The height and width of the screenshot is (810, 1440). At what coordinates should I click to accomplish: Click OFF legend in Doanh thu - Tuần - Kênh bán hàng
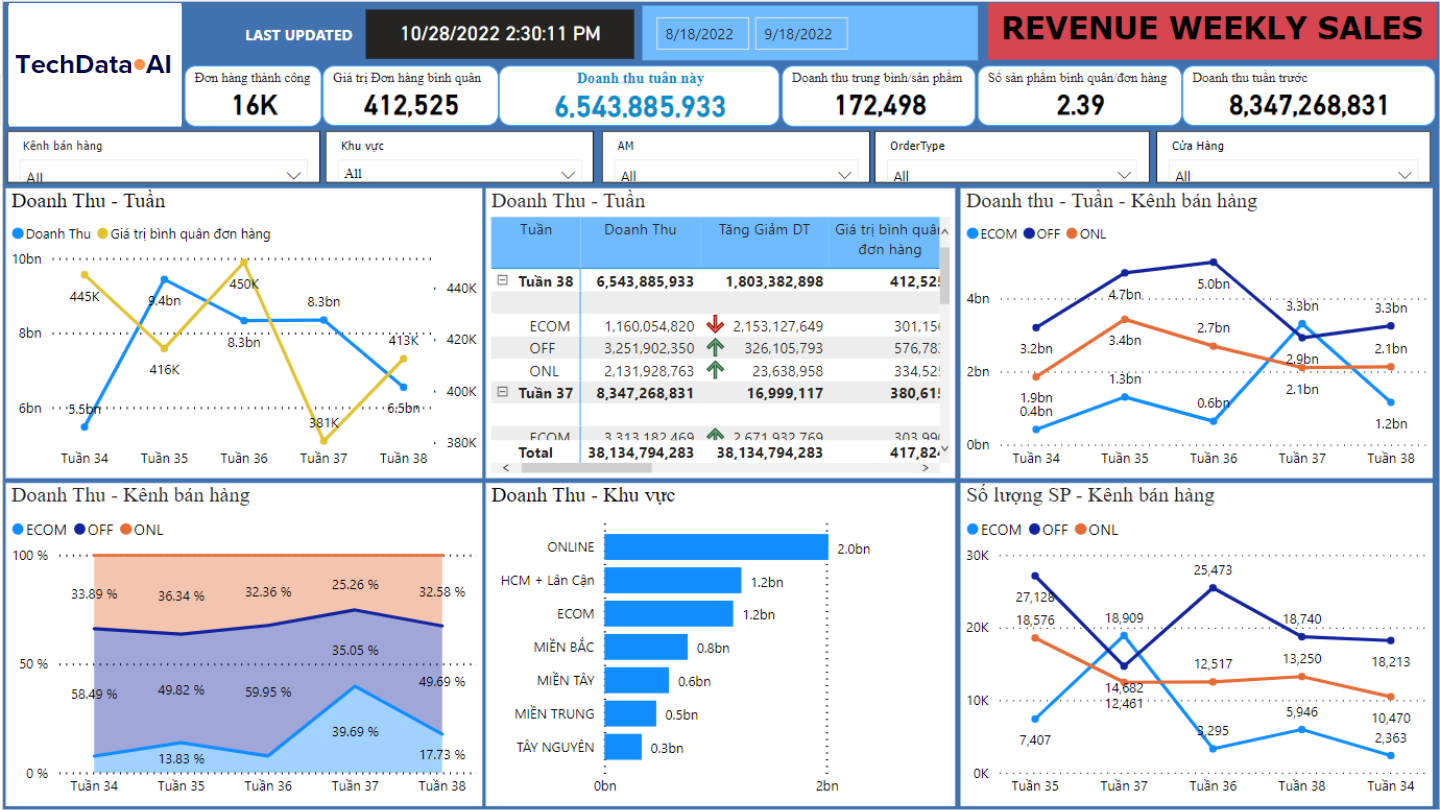[x=1041, y=234]
